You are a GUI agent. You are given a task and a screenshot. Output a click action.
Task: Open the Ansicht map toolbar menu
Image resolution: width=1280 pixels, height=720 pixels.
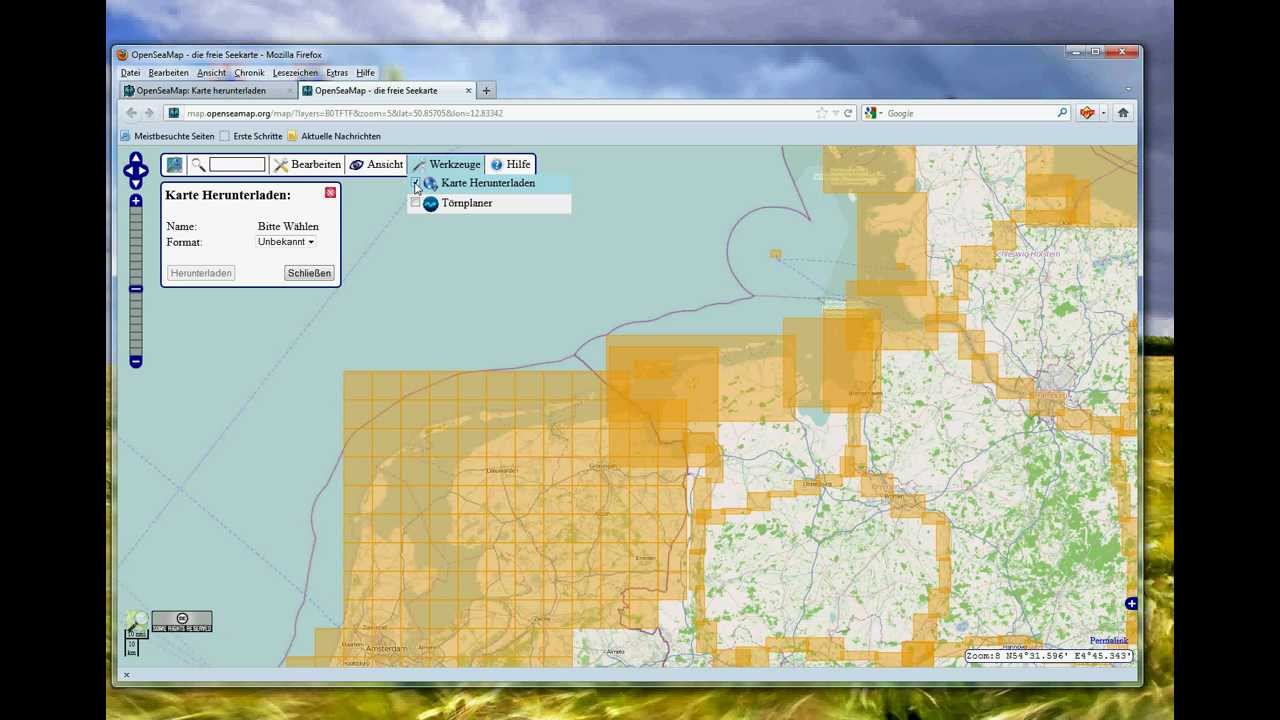tap(376, 164)
